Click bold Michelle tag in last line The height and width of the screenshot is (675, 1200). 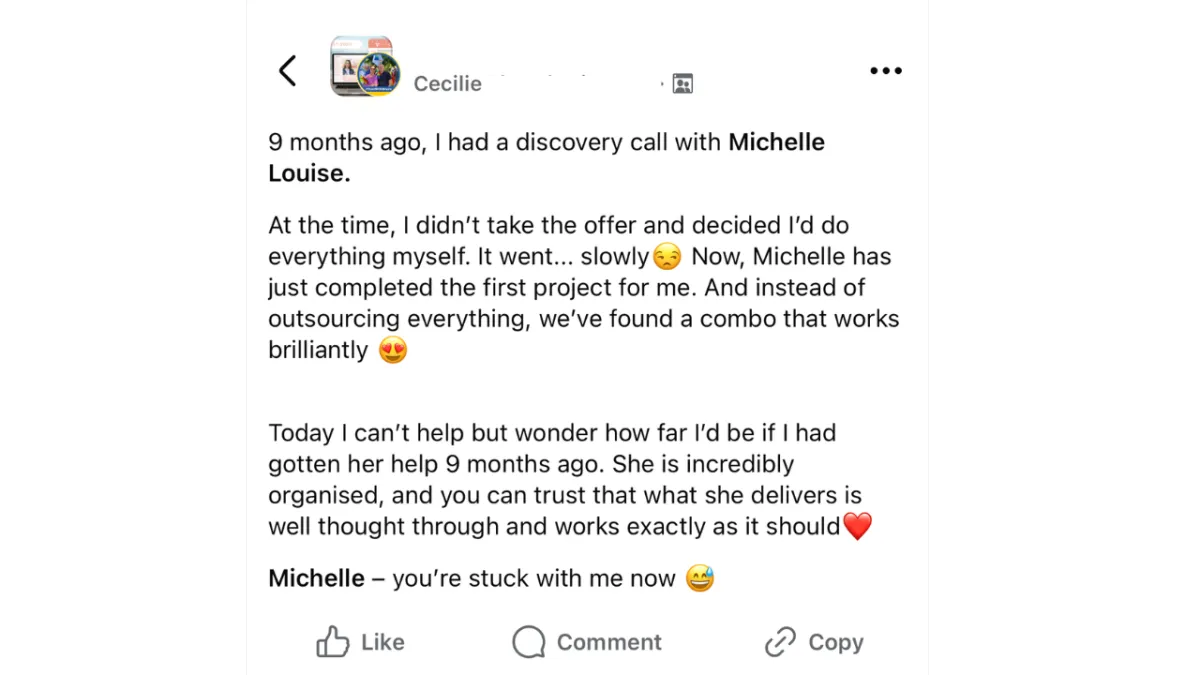tap(316, 578)
